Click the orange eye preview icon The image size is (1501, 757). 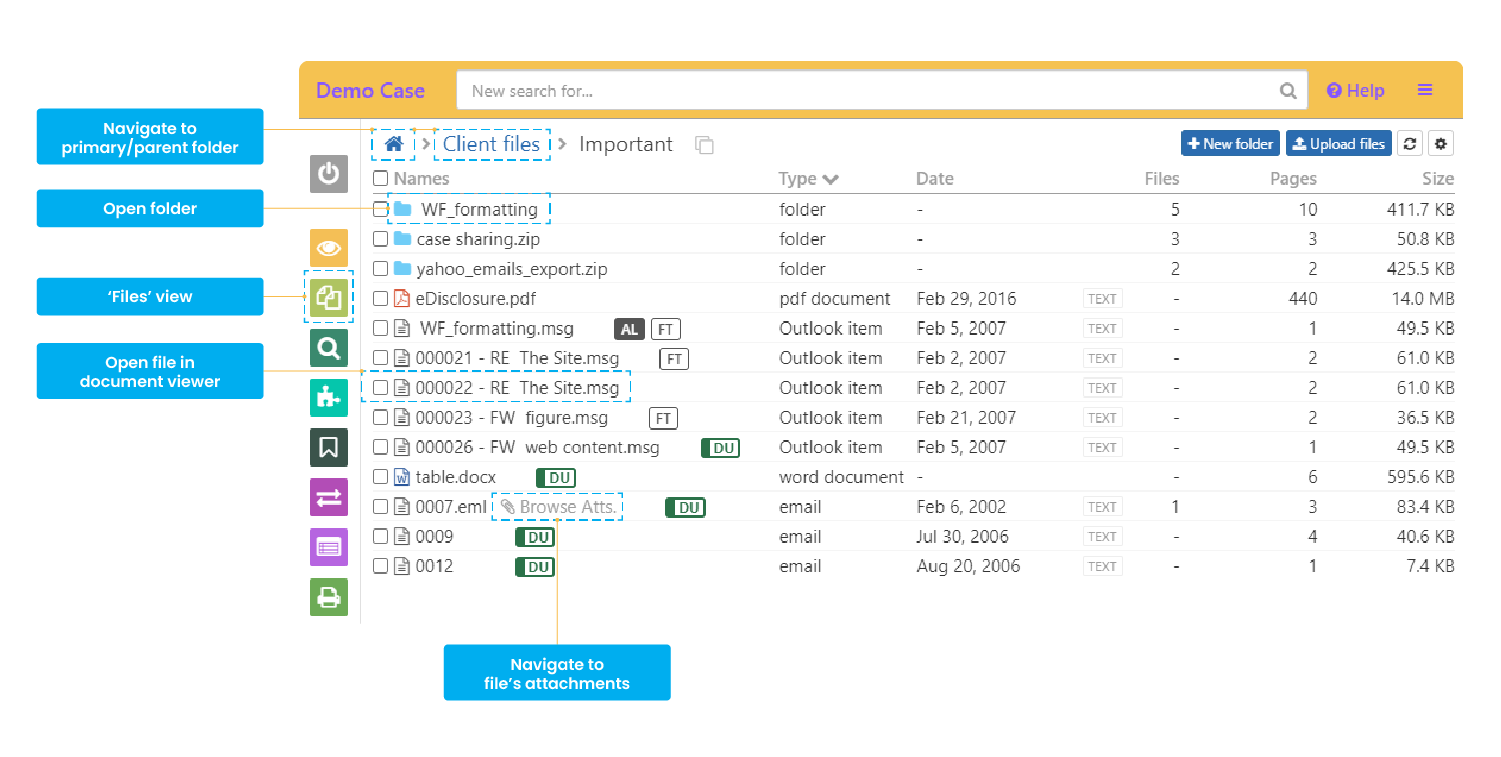tap(329, 248)
